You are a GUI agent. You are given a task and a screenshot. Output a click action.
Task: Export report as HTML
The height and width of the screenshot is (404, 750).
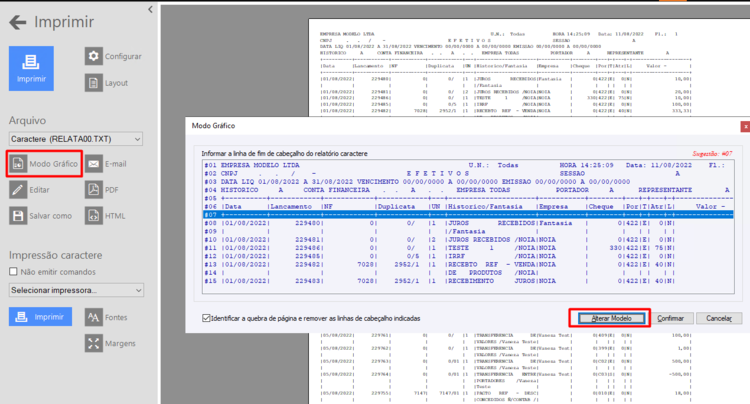coord(94,216)
